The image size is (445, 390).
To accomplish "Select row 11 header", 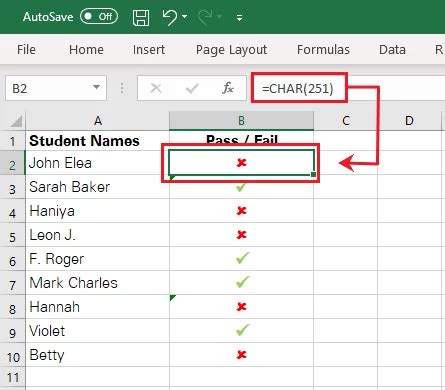I will 12,378.
